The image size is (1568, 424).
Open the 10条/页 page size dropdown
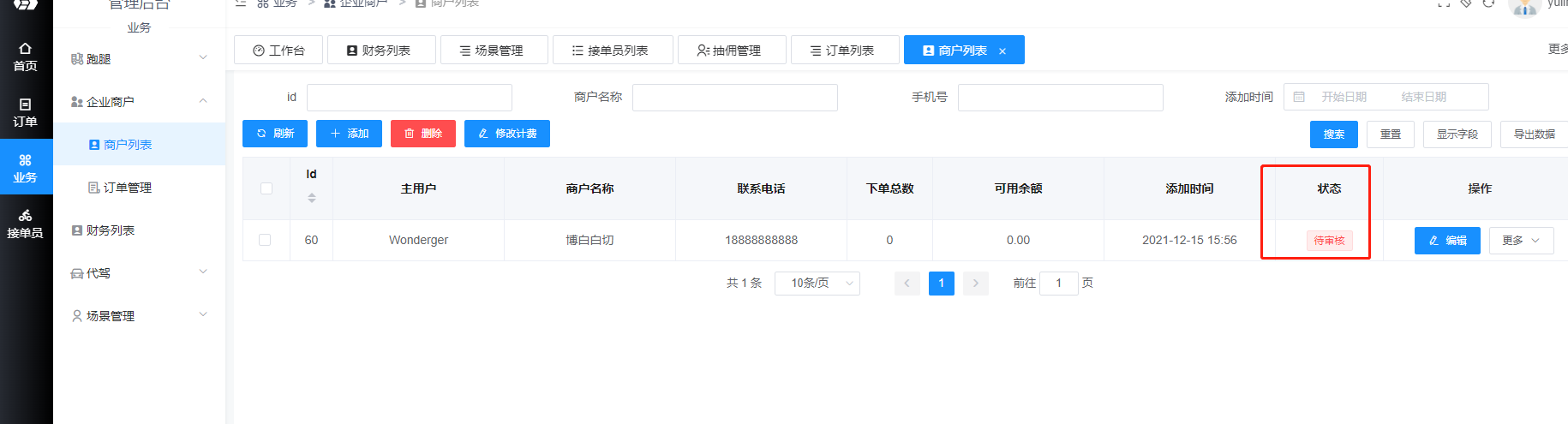pyautogui.click(x=817, y=283)
